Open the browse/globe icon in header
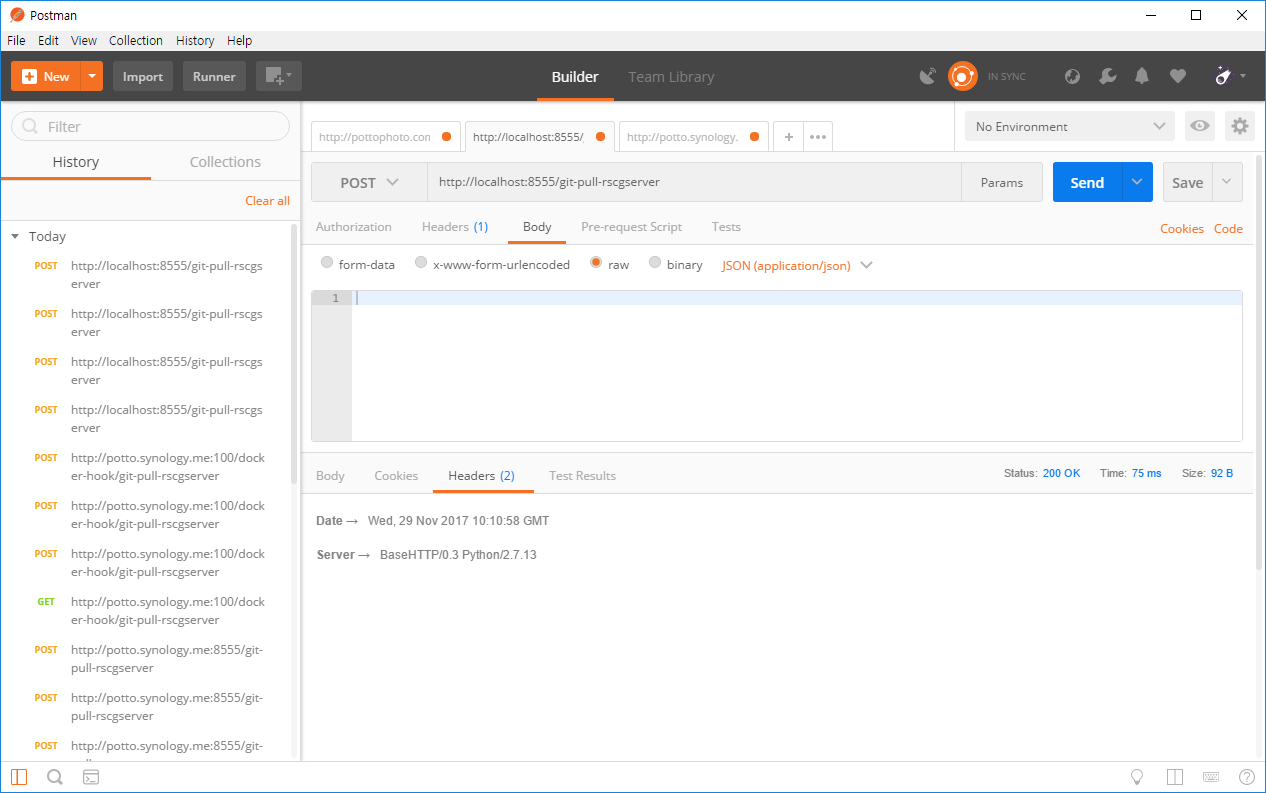Image resolution: width=1266 pixels, height=793 pixels. [x=1072, y=76]
